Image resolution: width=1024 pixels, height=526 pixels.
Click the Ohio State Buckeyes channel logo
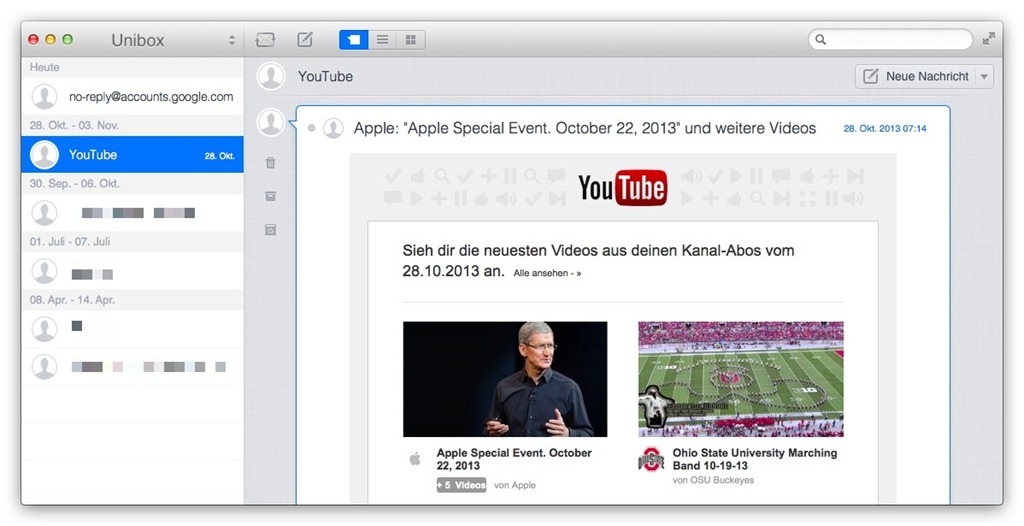651,460
